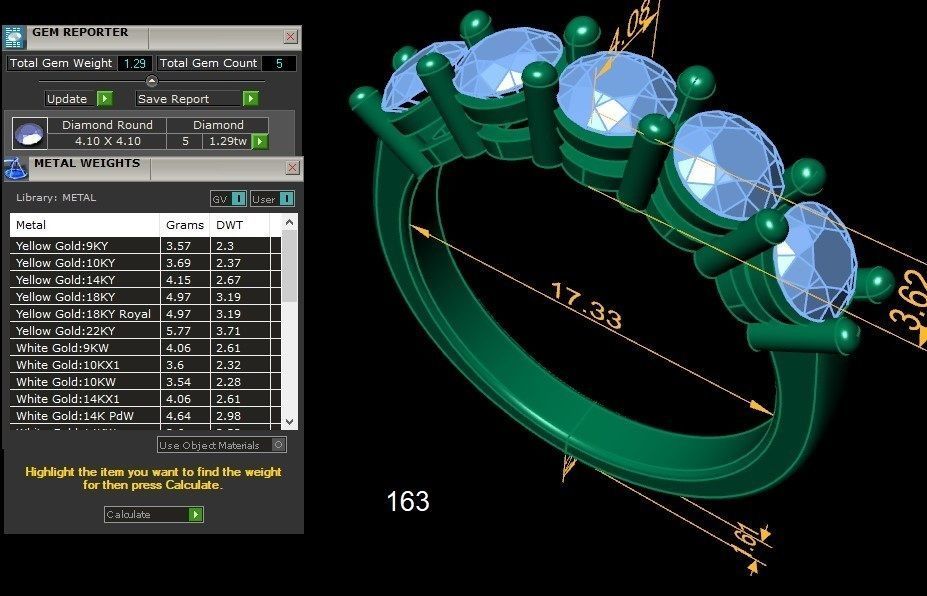Select the Yellow Gold:22KY row
The image size is (927, 596).
click(x=145, y=331)
